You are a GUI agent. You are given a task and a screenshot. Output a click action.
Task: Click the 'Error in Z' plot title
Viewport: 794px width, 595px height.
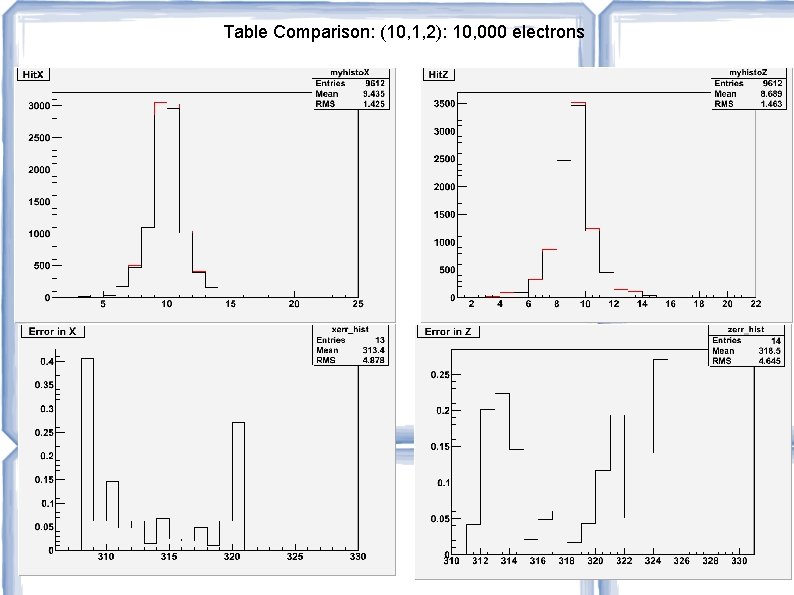point(448,332)
